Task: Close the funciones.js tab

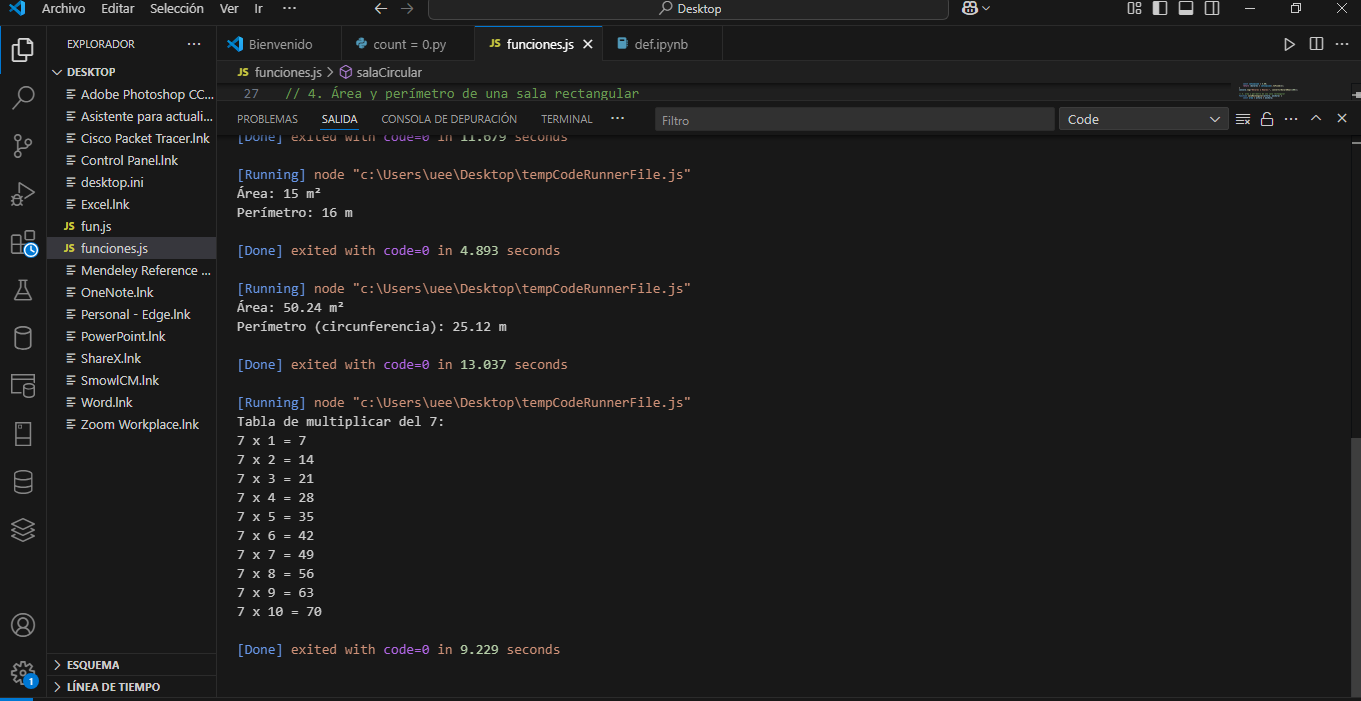Action: click(588, 45)
